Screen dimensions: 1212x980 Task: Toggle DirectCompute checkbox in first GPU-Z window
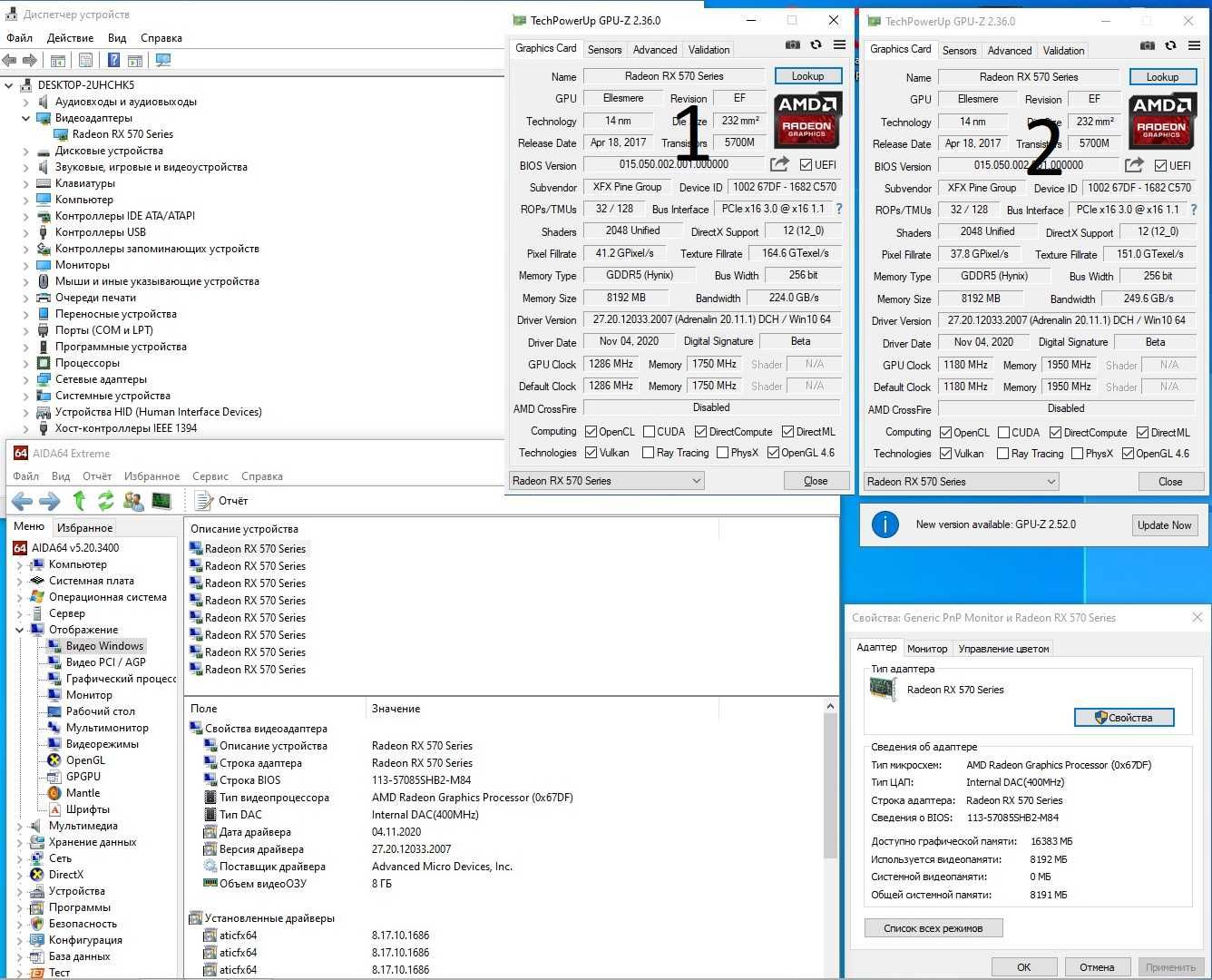tap(700, 432)
